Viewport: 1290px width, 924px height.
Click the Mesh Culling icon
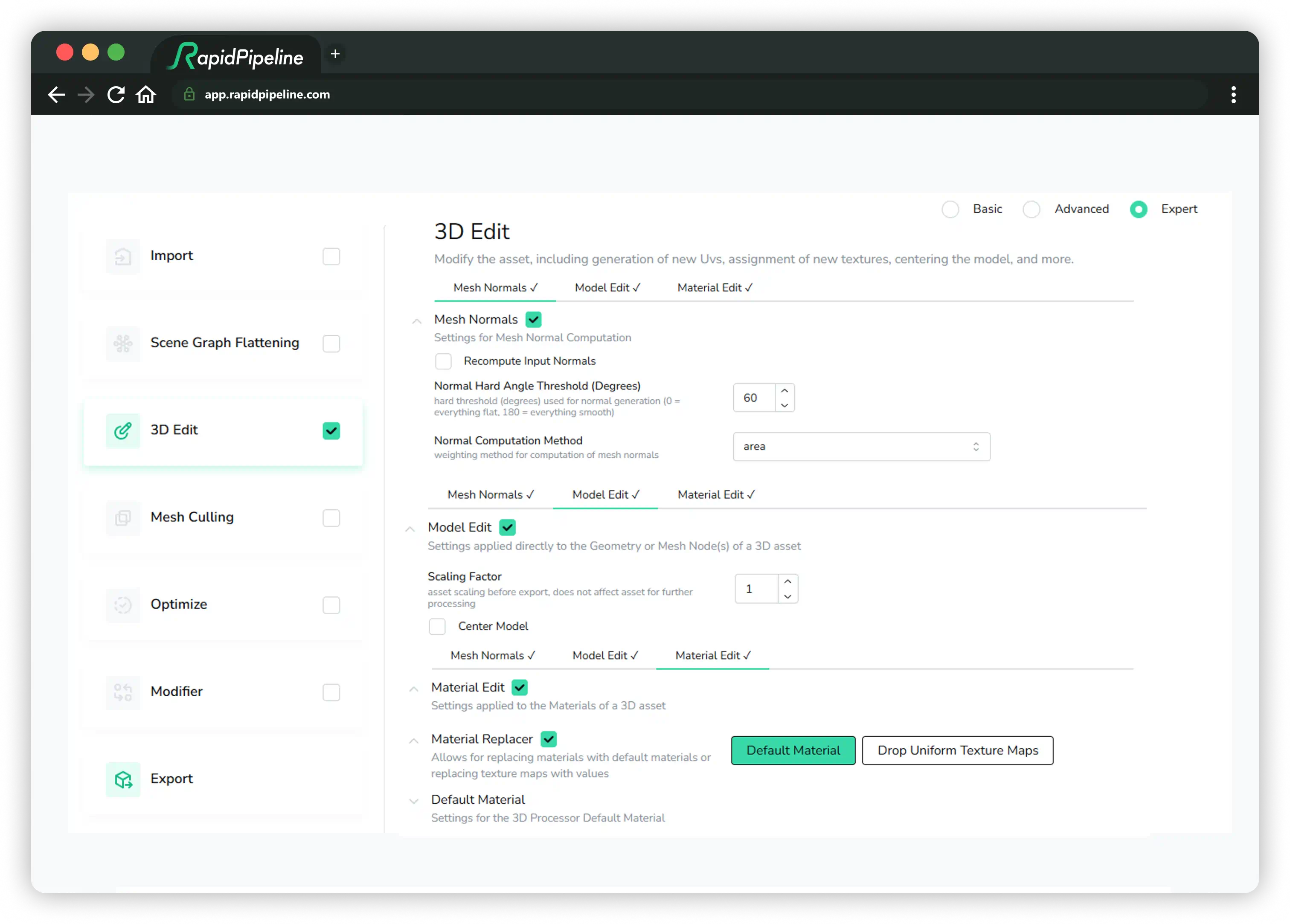123,518
